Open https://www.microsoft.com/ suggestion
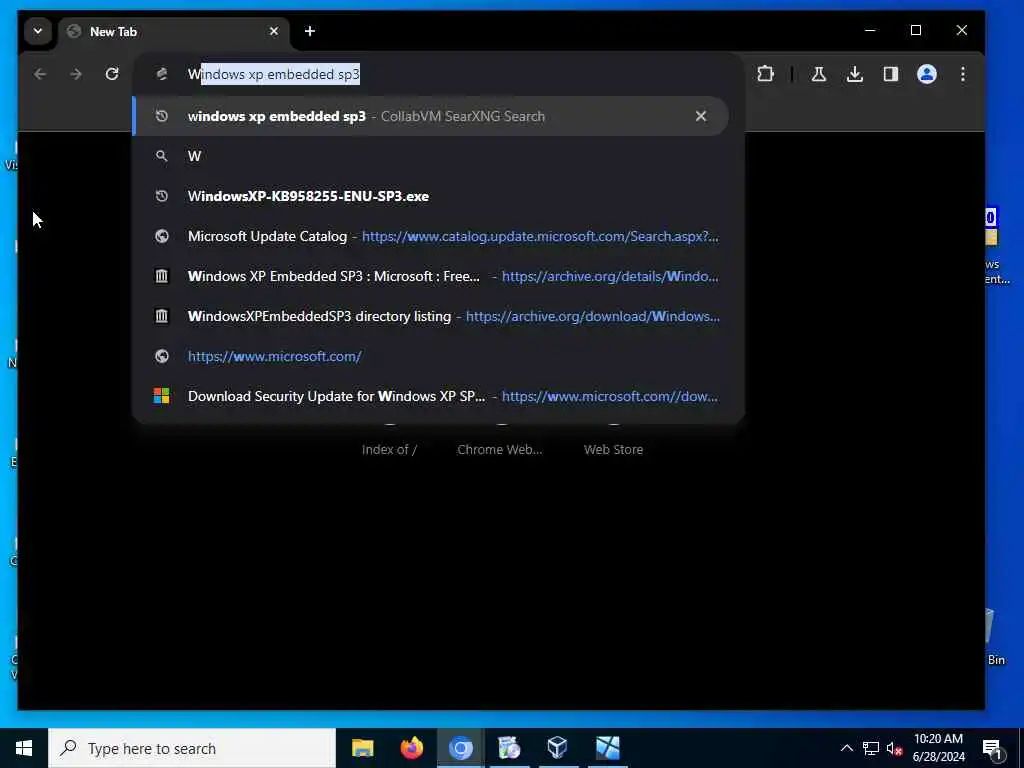The width and height of the screenshot is (1024, 768). pos(431,356)
